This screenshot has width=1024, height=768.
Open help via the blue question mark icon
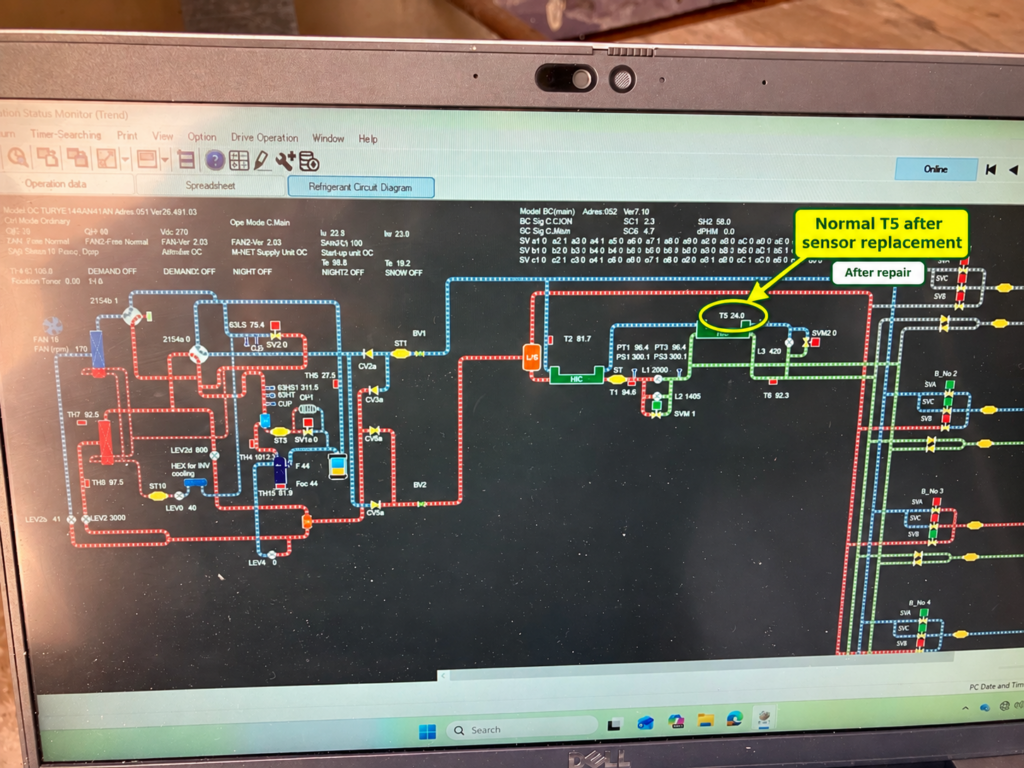[x=214, y=160]
